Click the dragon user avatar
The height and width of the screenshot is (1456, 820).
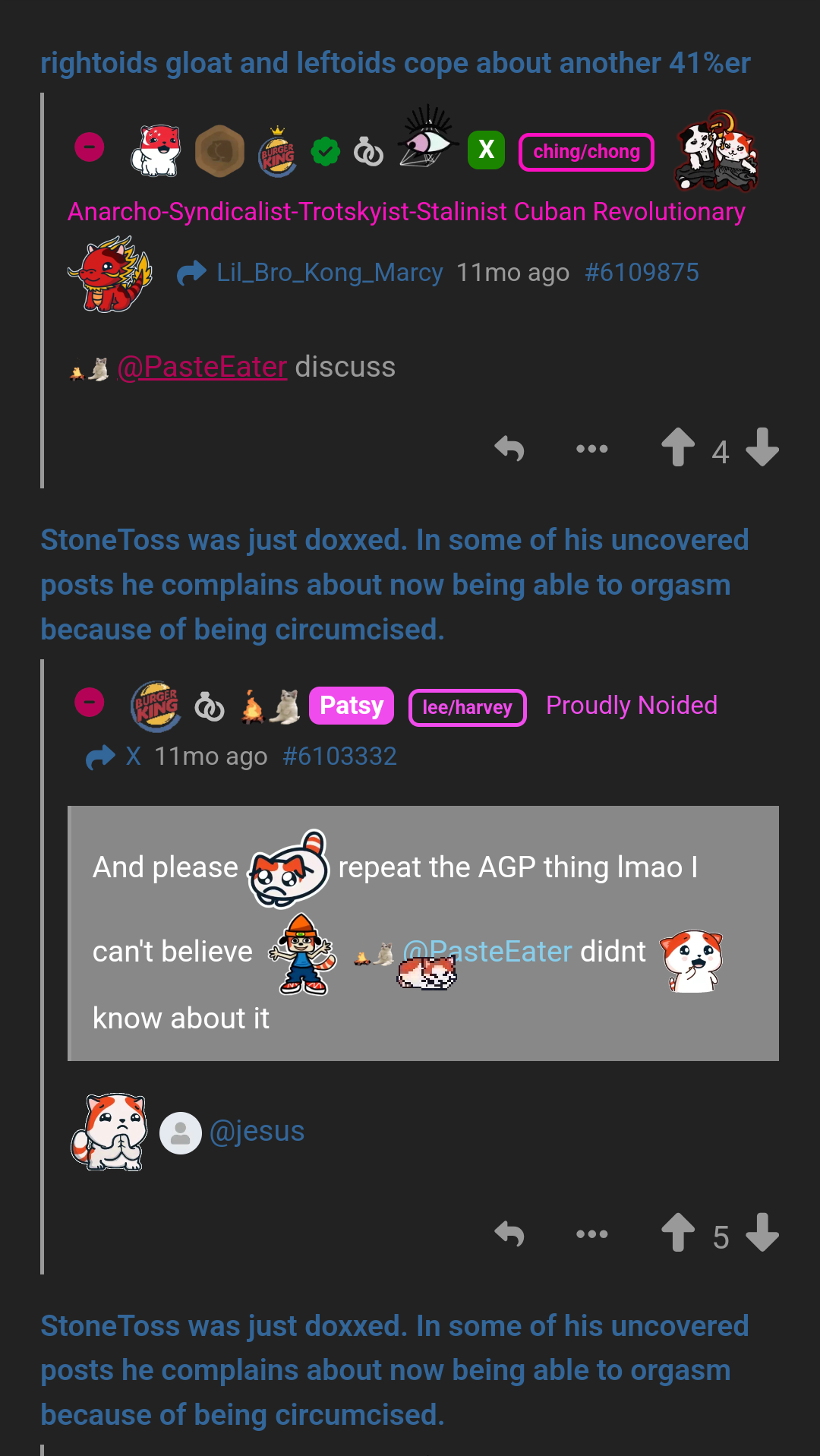point(111,274)
